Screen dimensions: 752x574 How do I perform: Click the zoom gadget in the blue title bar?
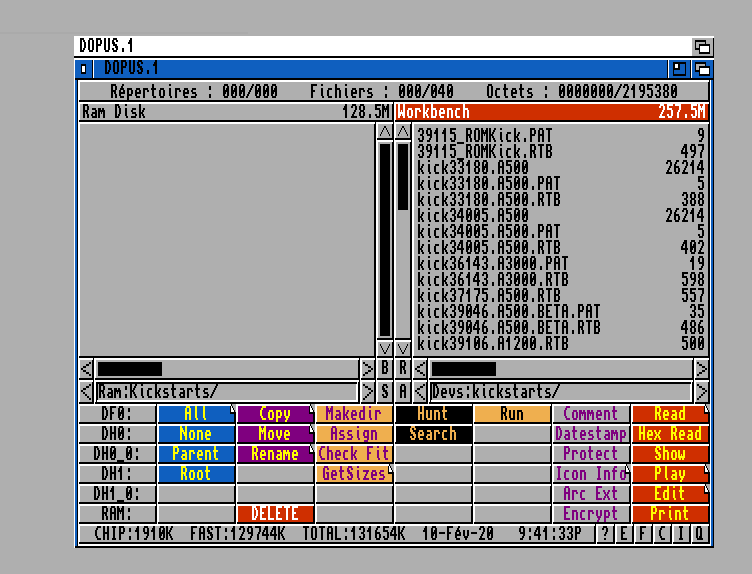click(x=679, y=69)
